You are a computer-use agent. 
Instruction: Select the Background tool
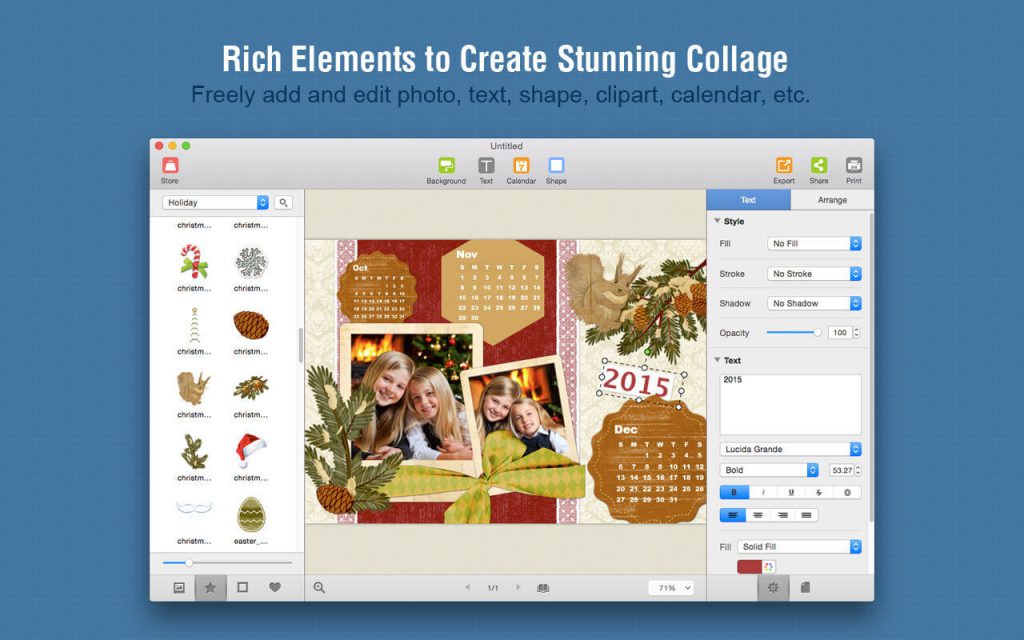(x=445, y=166)
